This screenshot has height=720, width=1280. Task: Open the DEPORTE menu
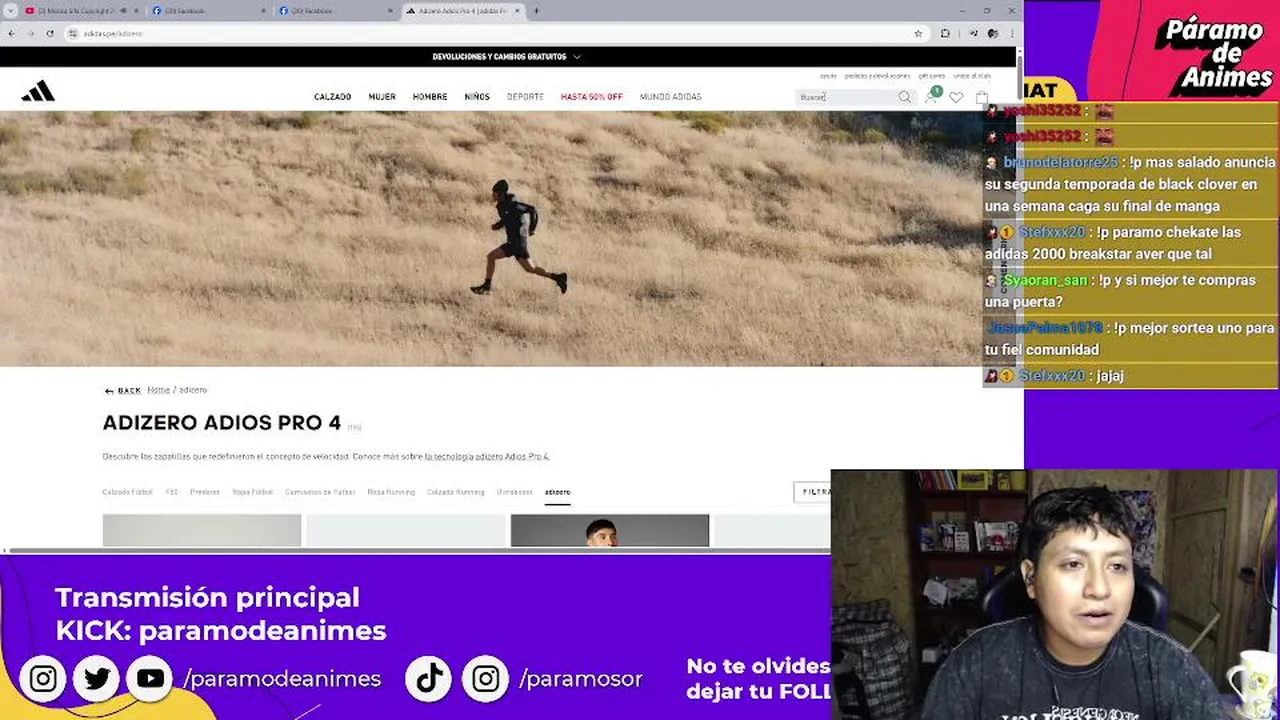tap(525, 97)
